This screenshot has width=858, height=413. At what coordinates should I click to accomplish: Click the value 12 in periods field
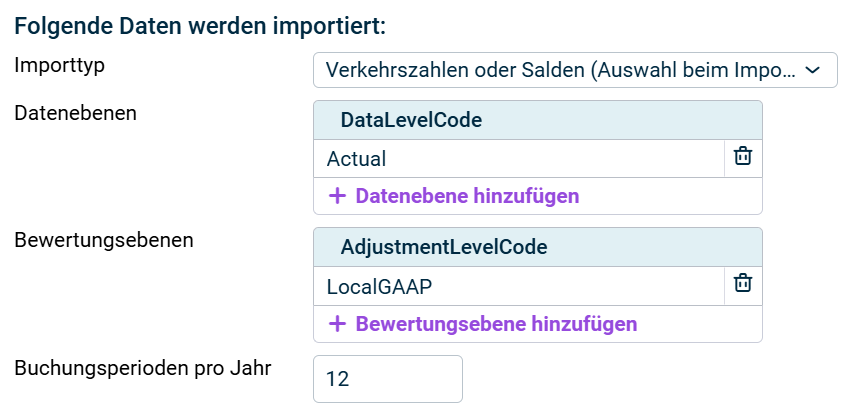pos(338,380)
